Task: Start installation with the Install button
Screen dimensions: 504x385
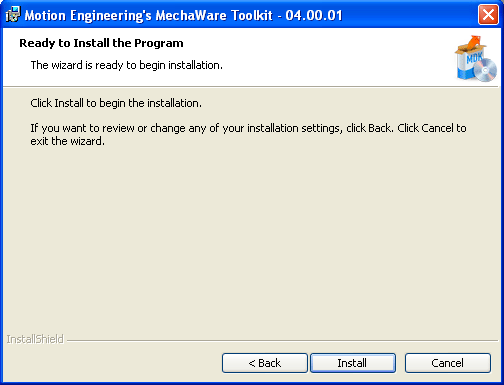Action: 353,363
